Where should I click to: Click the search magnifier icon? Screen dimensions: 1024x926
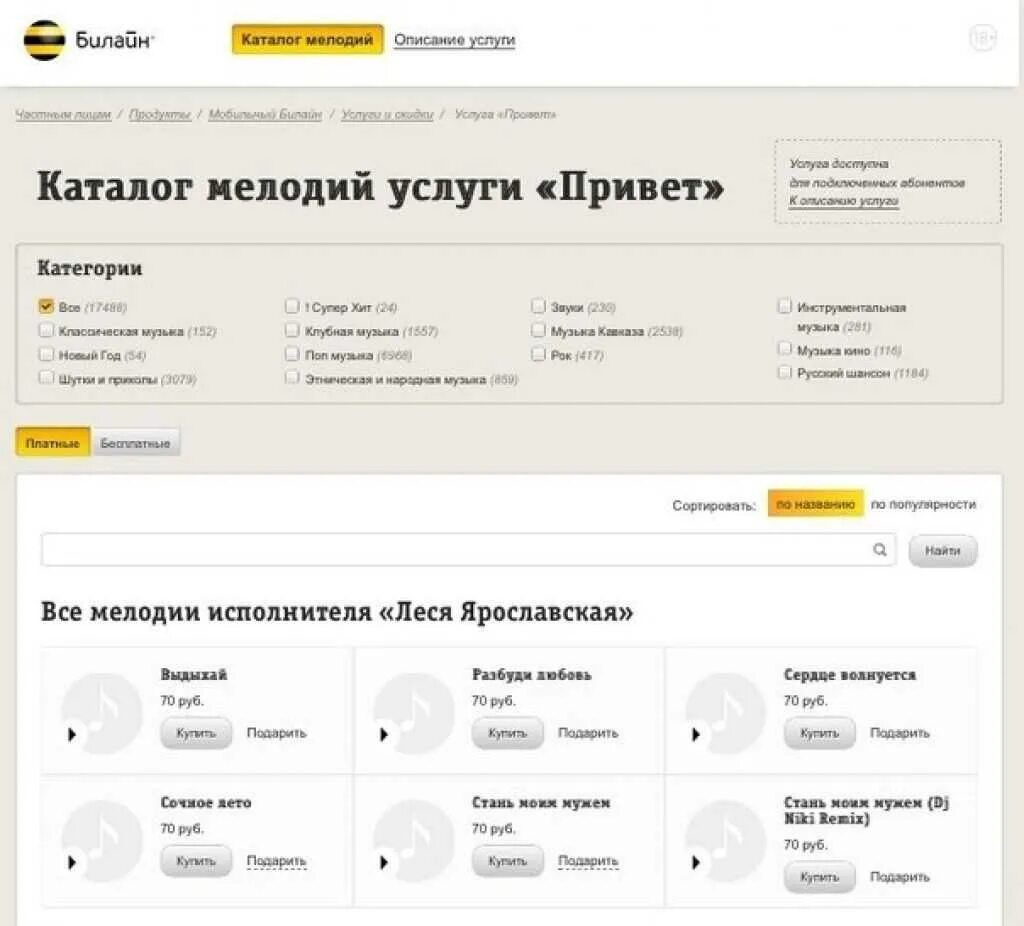tap(880, 550)
